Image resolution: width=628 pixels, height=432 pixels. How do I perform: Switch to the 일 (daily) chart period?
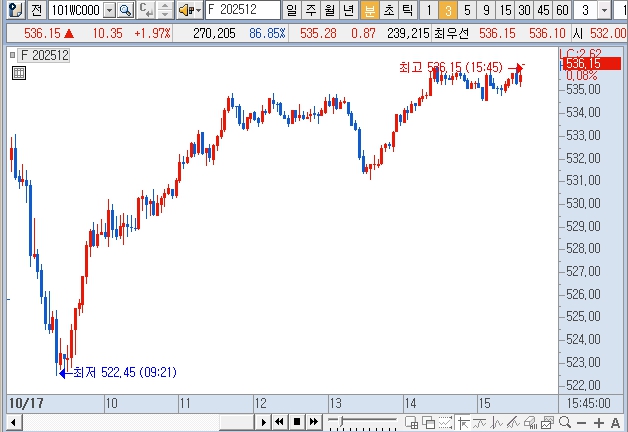tap(289, 10)
